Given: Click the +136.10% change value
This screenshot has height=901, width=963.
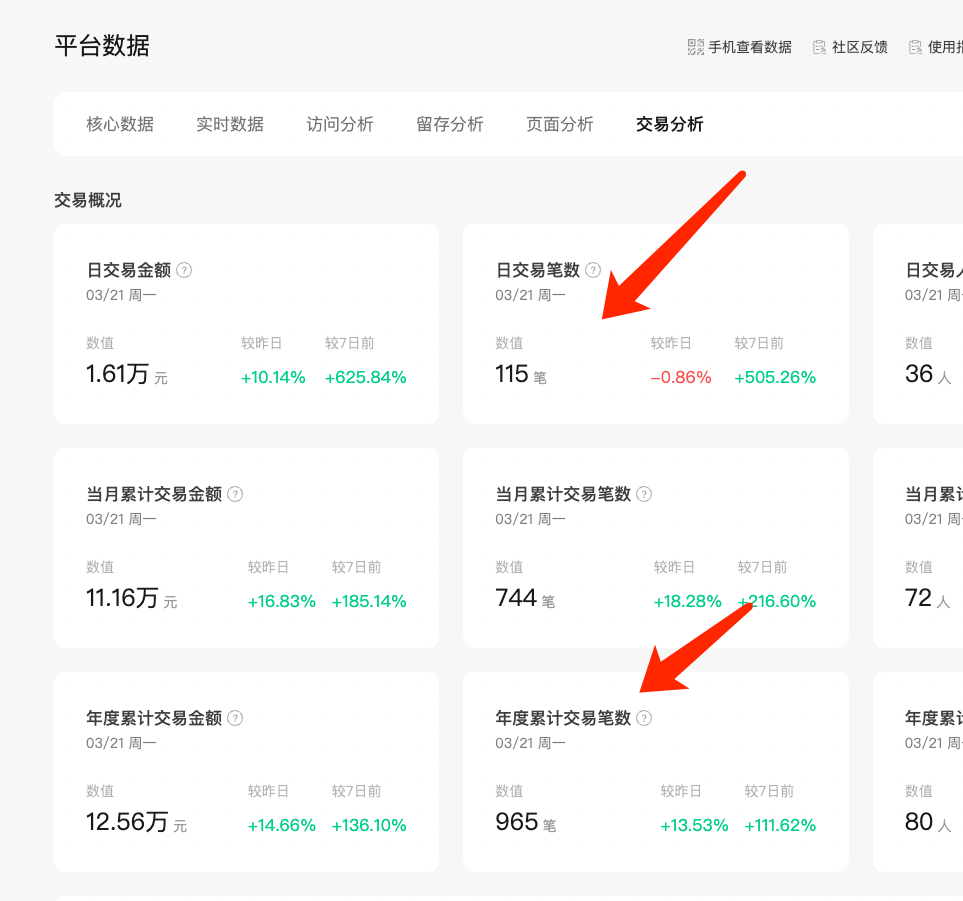Looking at the screenshot, I should (369, 825).
